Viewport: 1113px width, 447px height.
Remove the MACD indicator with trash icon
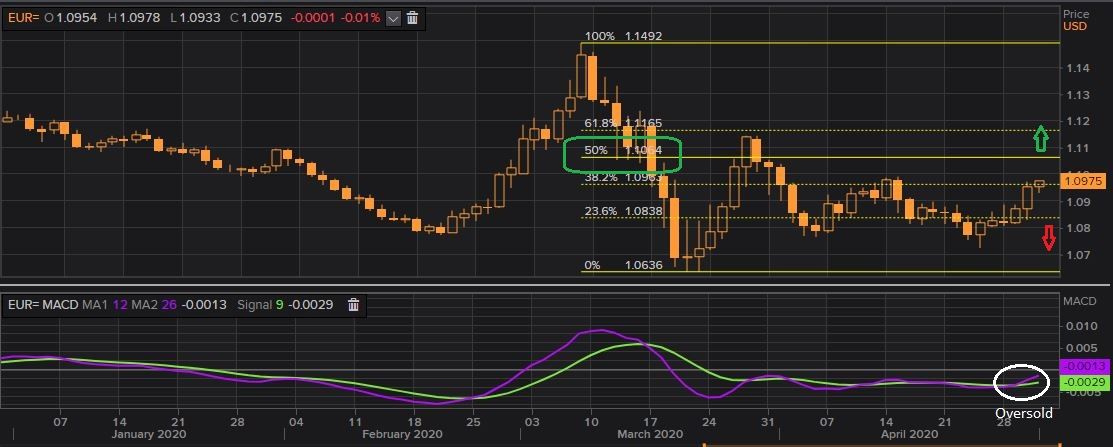click(x=353, y=305)
